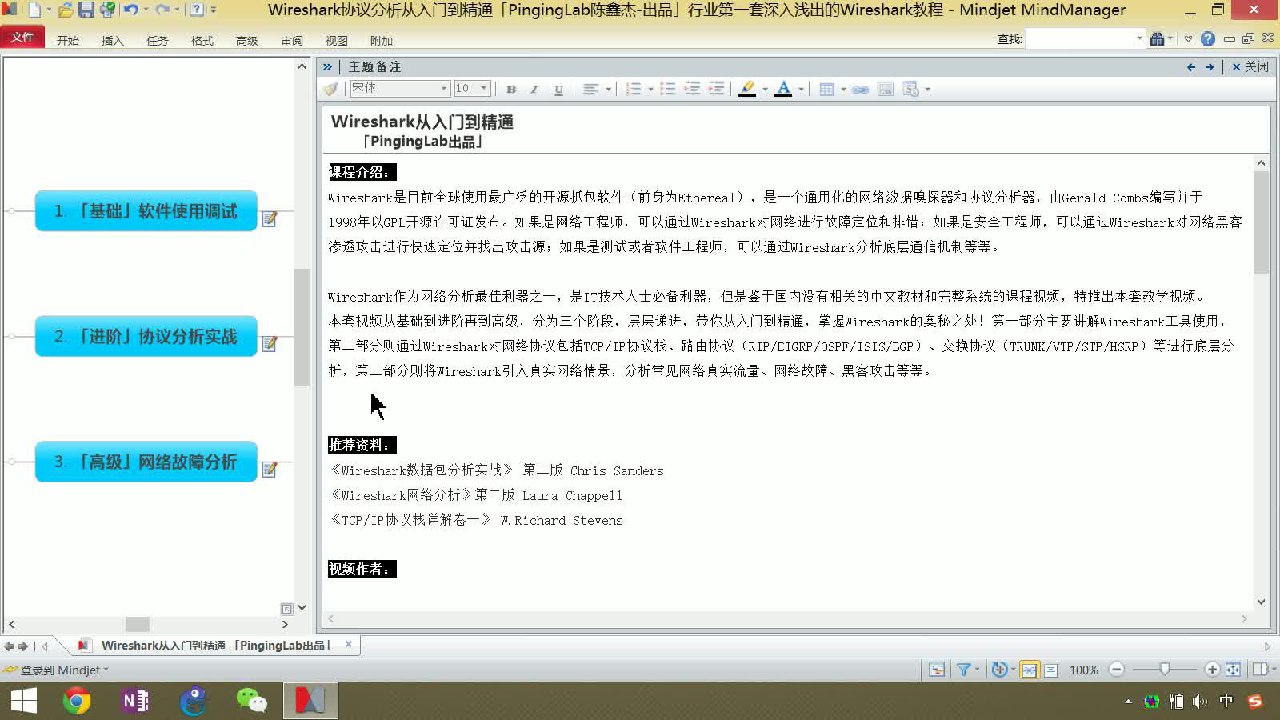Click the filter icon in the status bar
This screenshot has height=720, width=1280.
[965, 668]
